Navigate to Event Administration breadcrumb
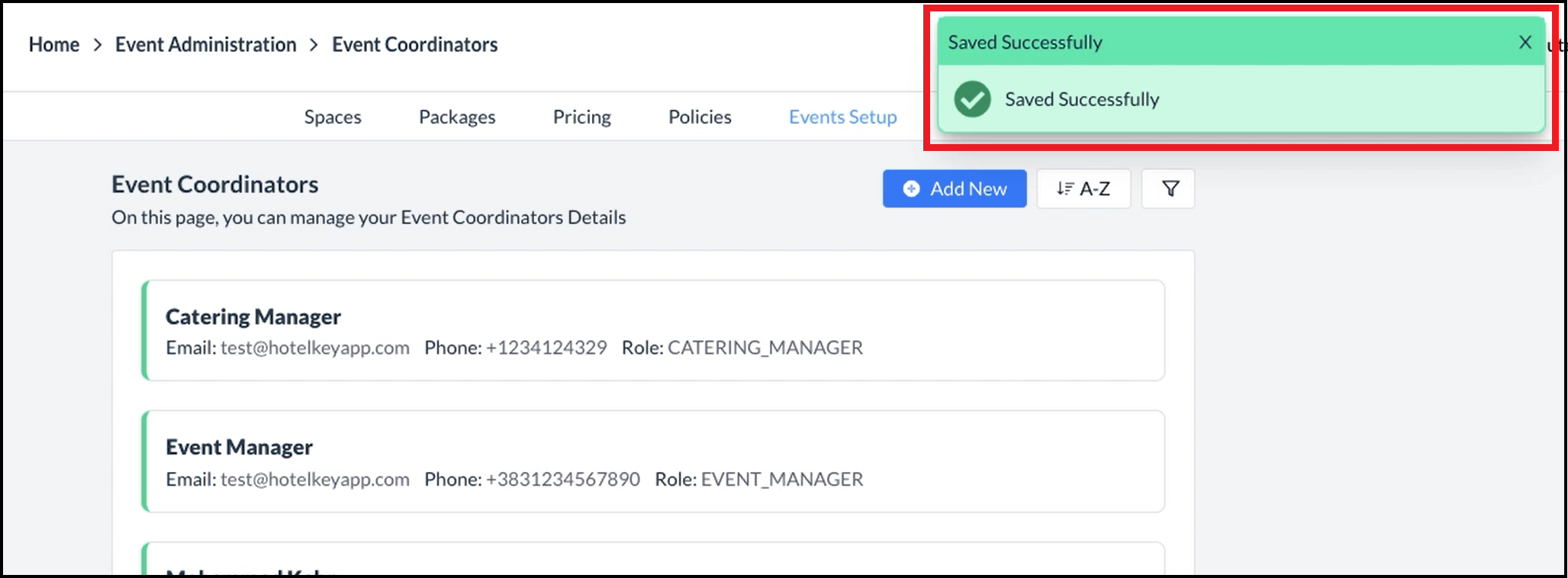Image resolution: width=1568 pixels, height=578 pixels. coord(205,45)
